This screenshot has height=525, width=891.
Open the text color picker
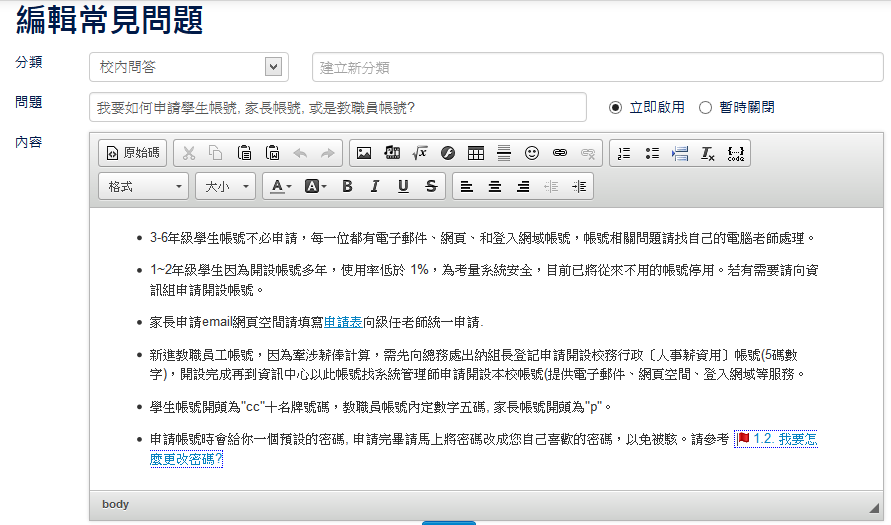[x=278, y=186]
